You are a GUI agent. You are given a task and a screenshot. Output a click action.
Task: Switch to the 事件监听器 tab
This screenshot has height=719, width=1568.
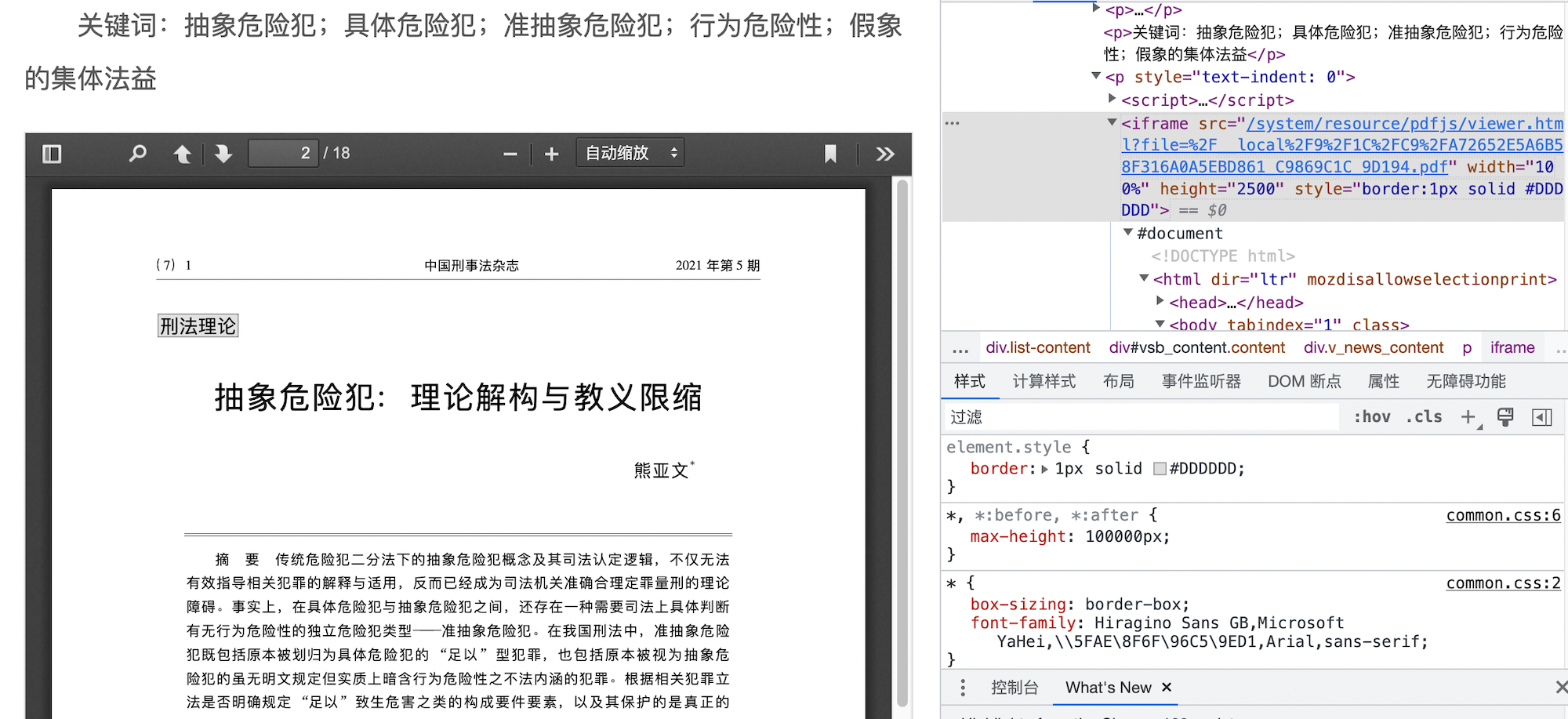(1201, 381)
